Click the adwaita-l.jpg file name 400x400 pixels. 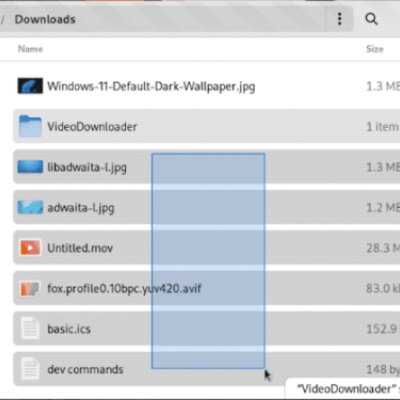(x=81, y=208)
